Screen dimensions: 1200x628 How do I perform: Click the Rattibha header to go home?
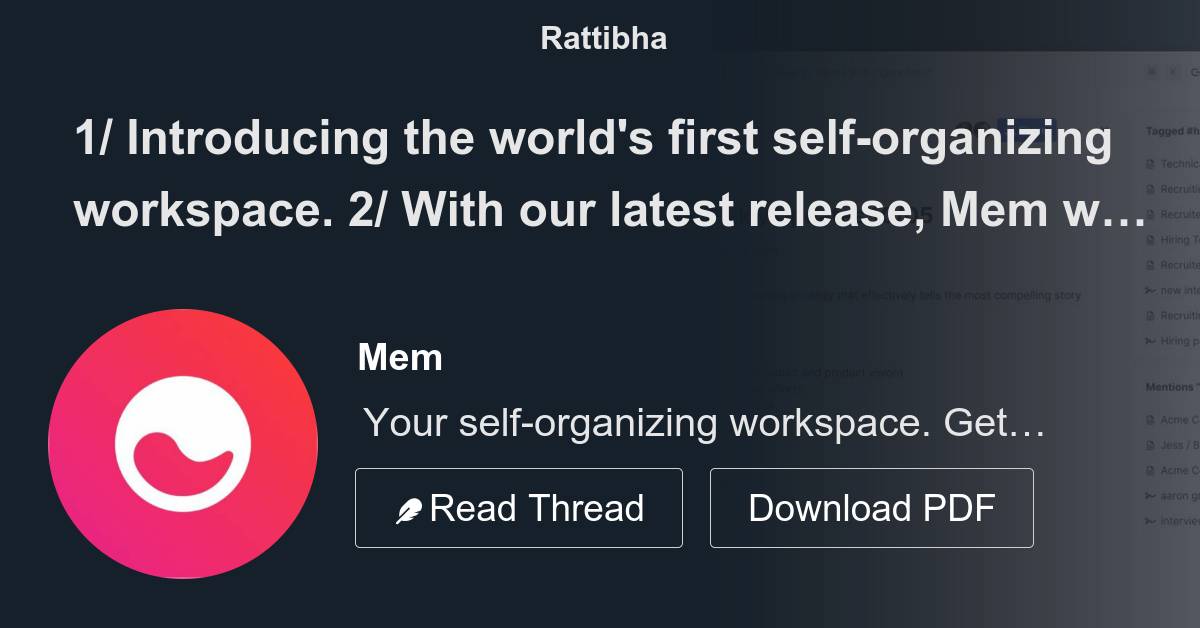[603, 38]
